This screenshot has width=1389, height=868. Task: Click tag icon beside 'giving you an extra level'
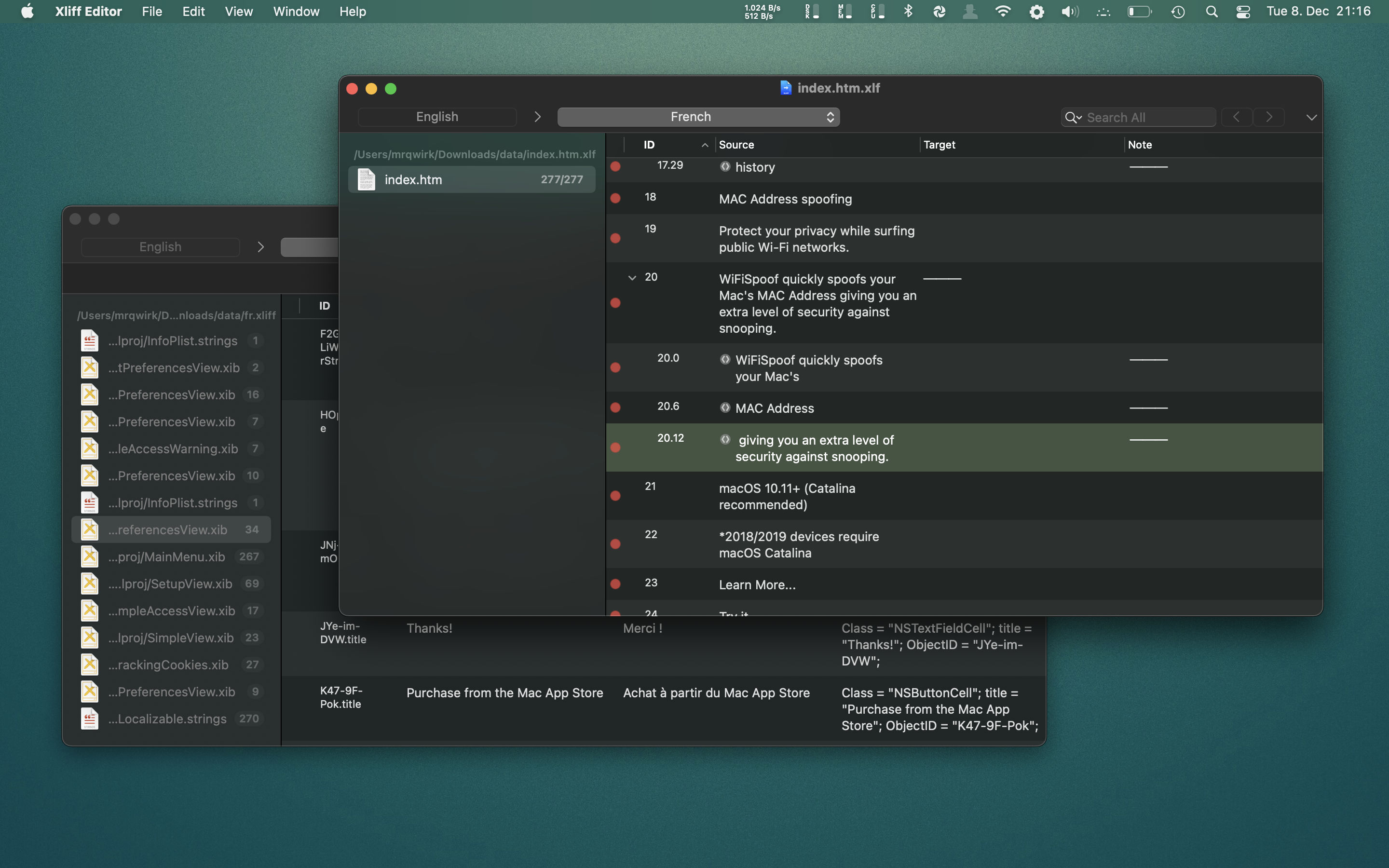[725, 439]
